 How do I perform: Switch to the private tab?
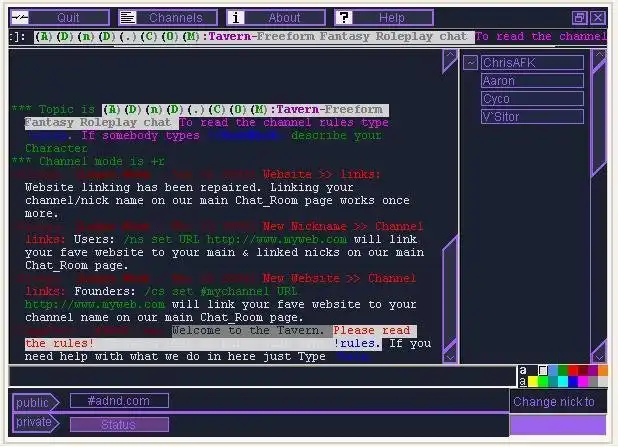[x=35, y=422]
